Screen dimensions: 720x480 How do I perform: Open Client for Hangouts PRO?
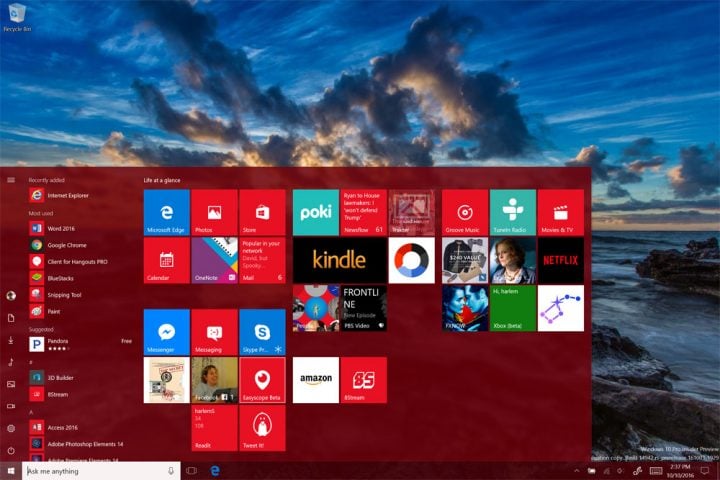[81, 261]
